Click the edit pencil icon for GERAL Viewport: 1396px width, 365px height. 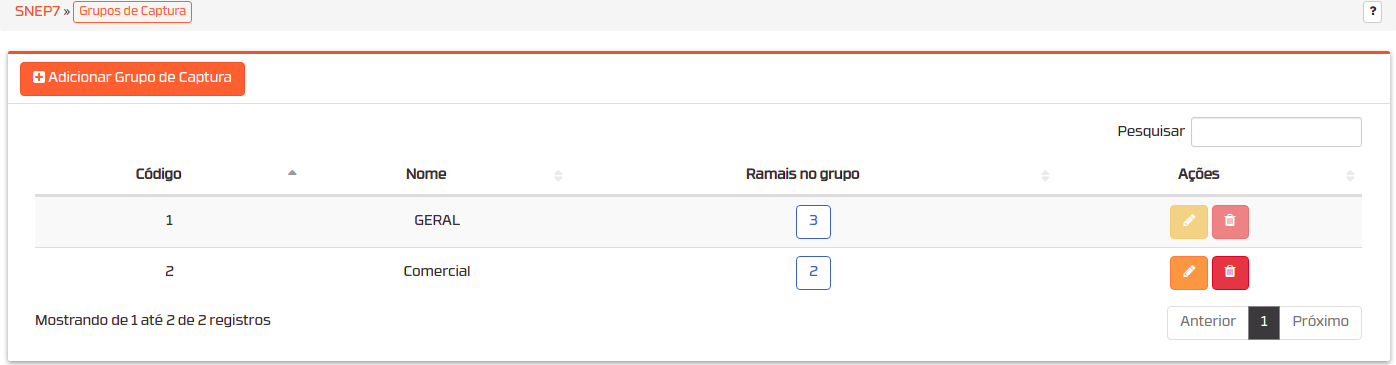click(x=1189, y=222)
